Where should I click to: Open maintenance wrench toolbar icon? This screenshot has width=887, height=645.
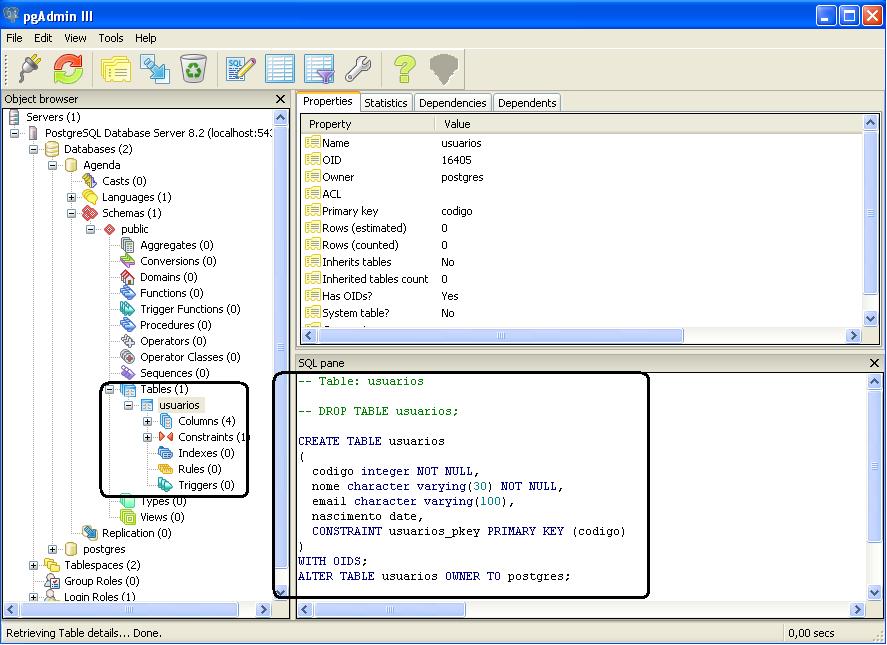pos(358,69)
